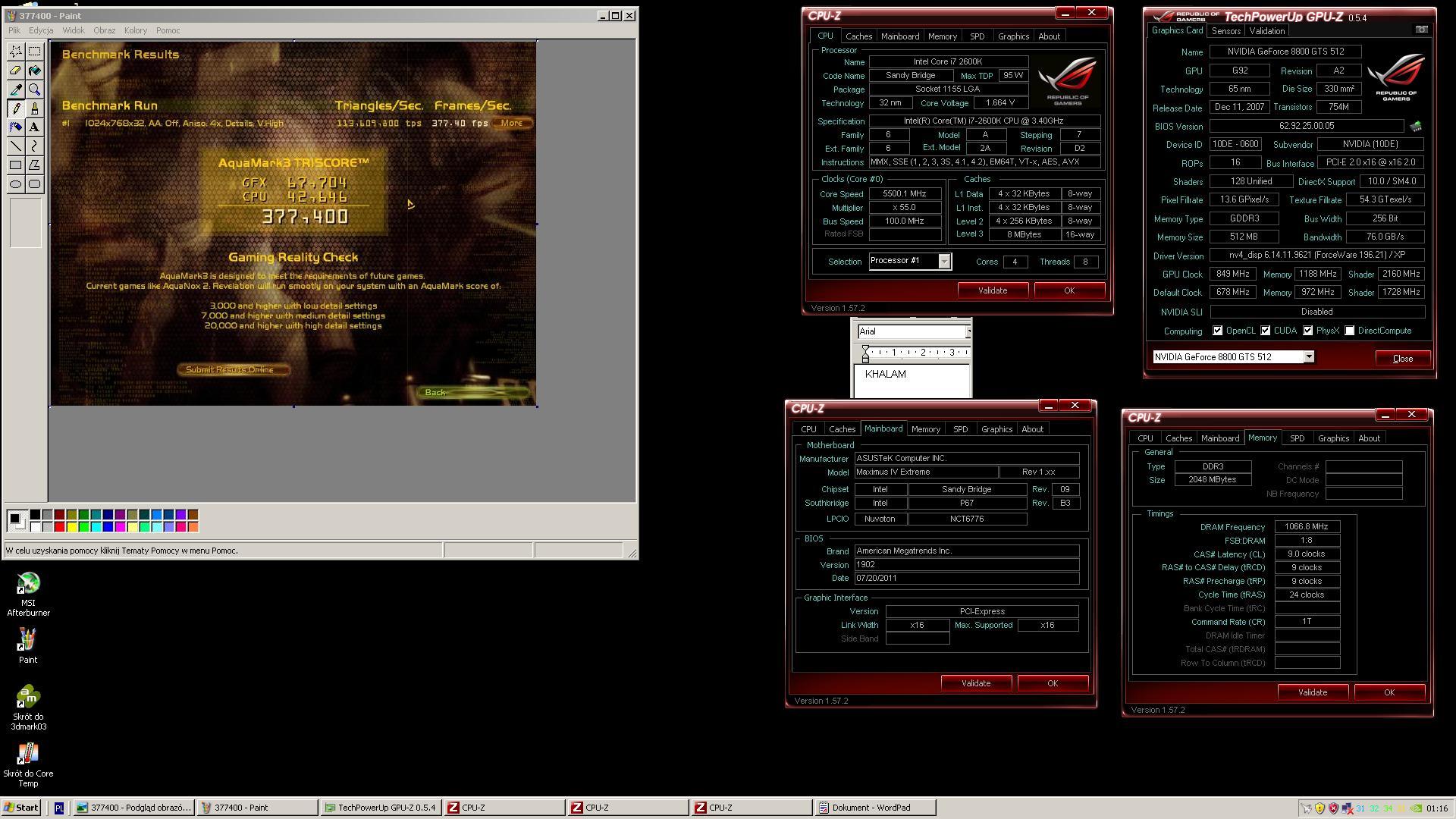Select the Rounded Rectangle tool
This screenshot has width=1456, height=819.
[x=35, y=184]
